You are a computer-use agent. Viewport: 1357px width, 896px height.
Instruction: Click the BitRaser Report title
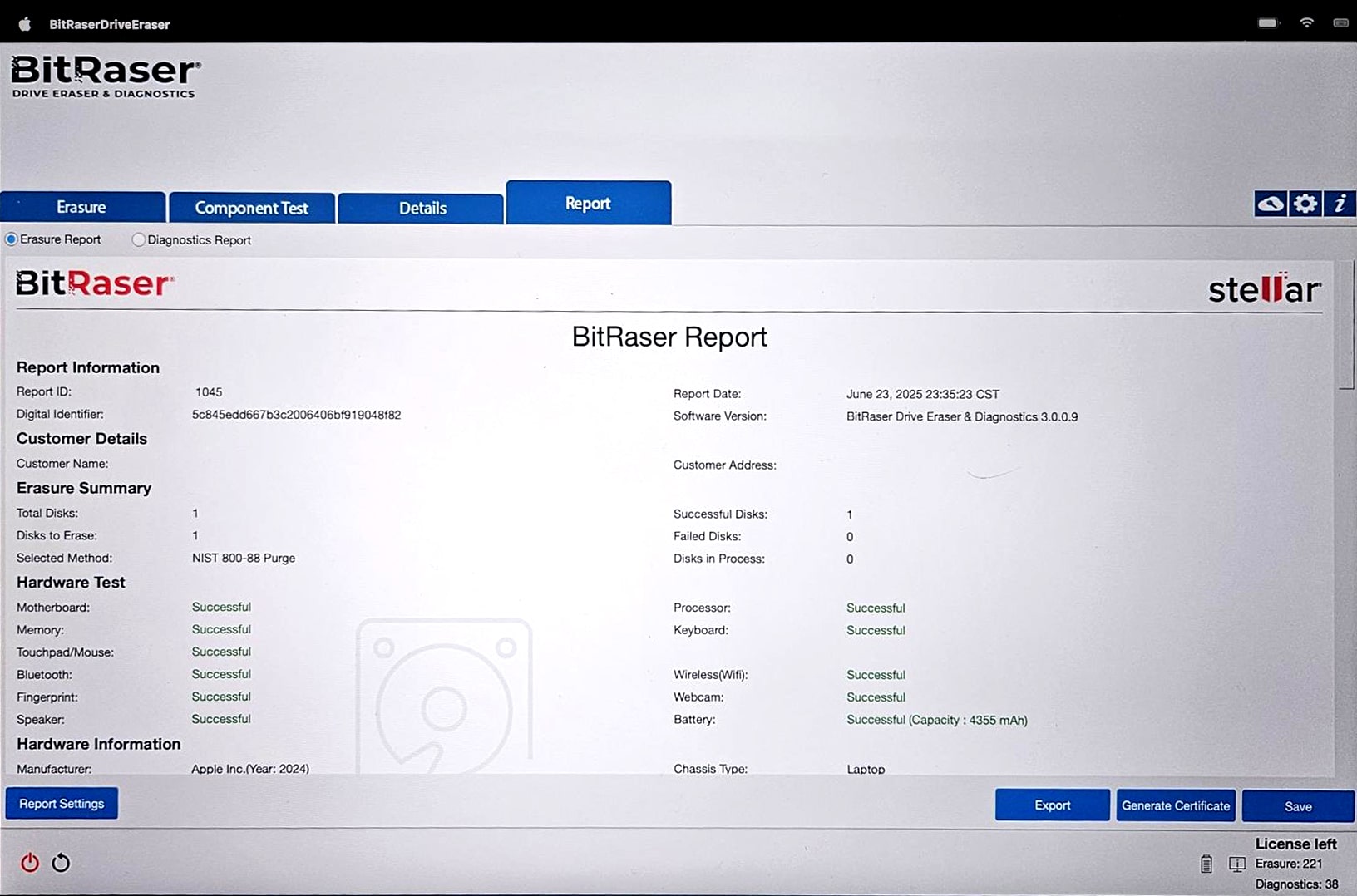click(x=669, y=337)
